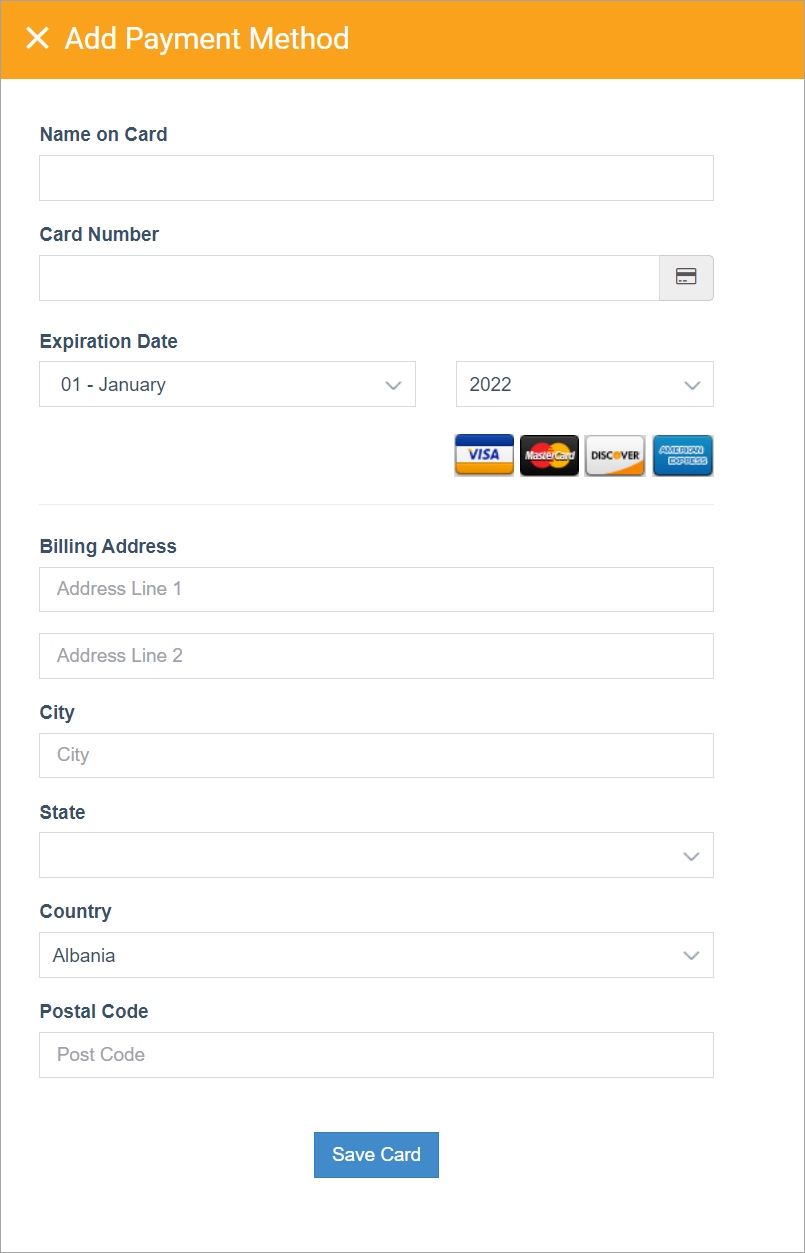805x1253 pixels.
Task: Click the Add Payment Method title text
Action: point(207,39)
